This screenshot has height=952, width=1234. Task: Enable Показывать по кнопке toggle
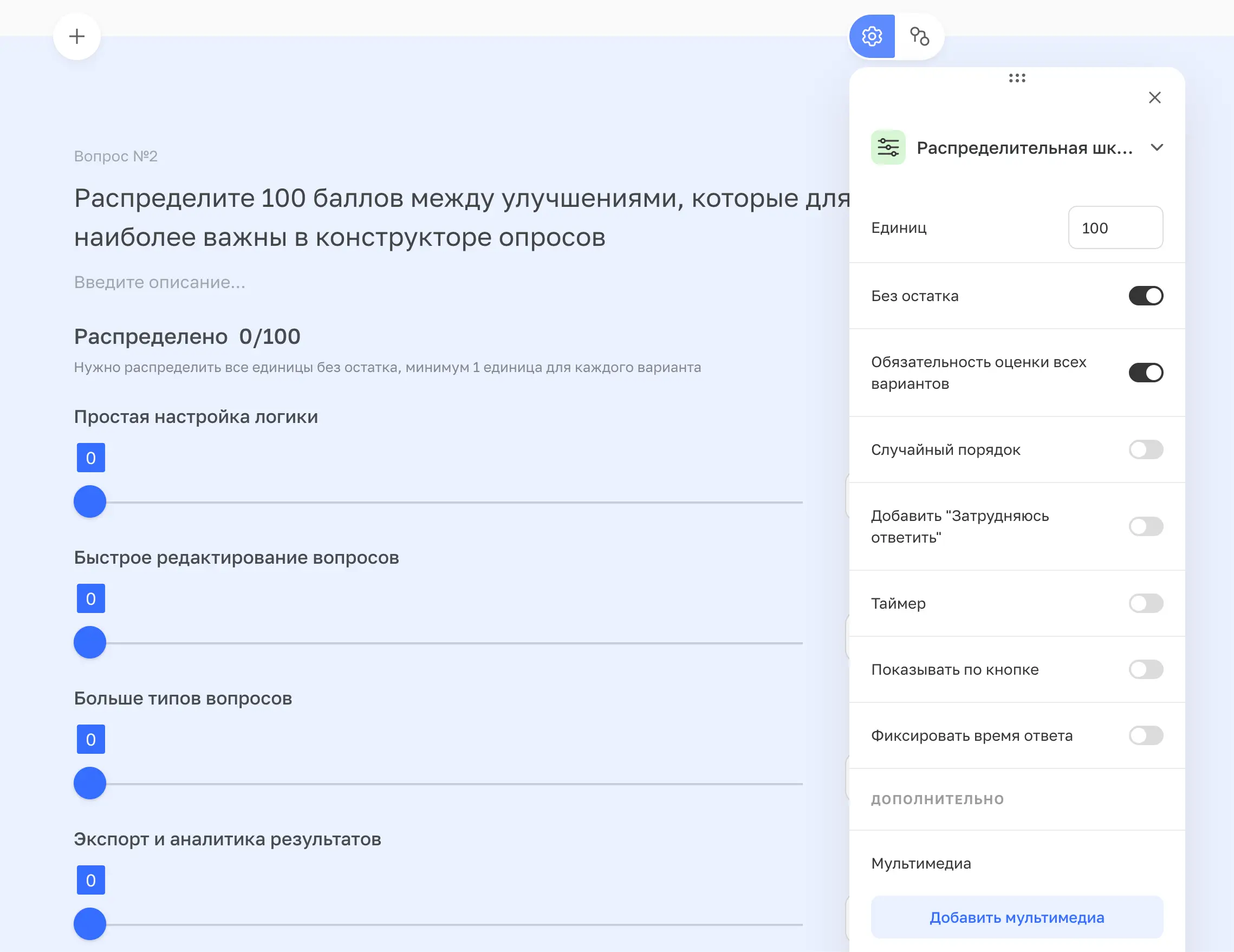(1146, 669)
